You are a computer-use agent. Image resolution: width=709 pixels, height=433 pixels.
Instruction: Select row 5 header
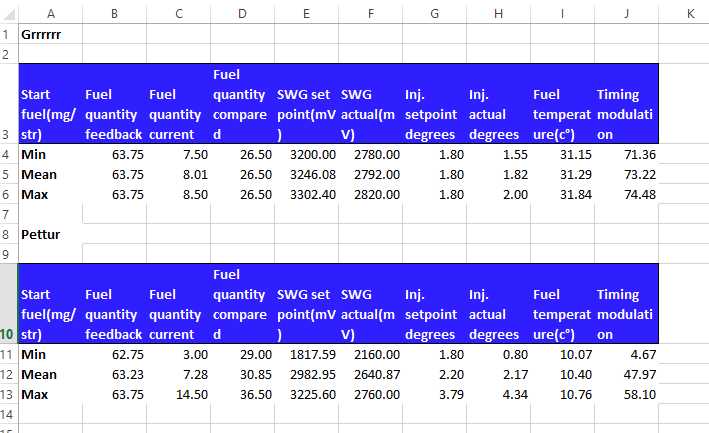tap(9, 174)
